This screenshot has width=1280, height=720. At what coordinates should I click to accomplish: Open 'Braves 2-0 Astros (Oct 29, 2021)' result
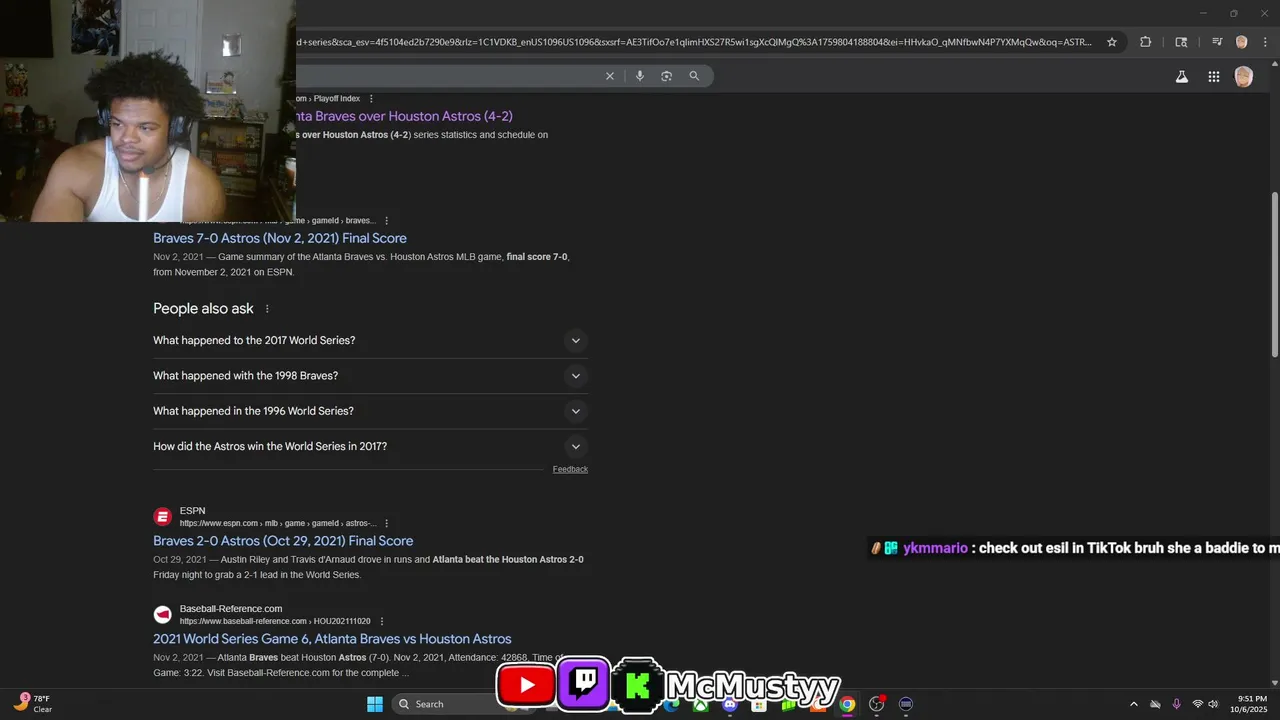(283, 541)
